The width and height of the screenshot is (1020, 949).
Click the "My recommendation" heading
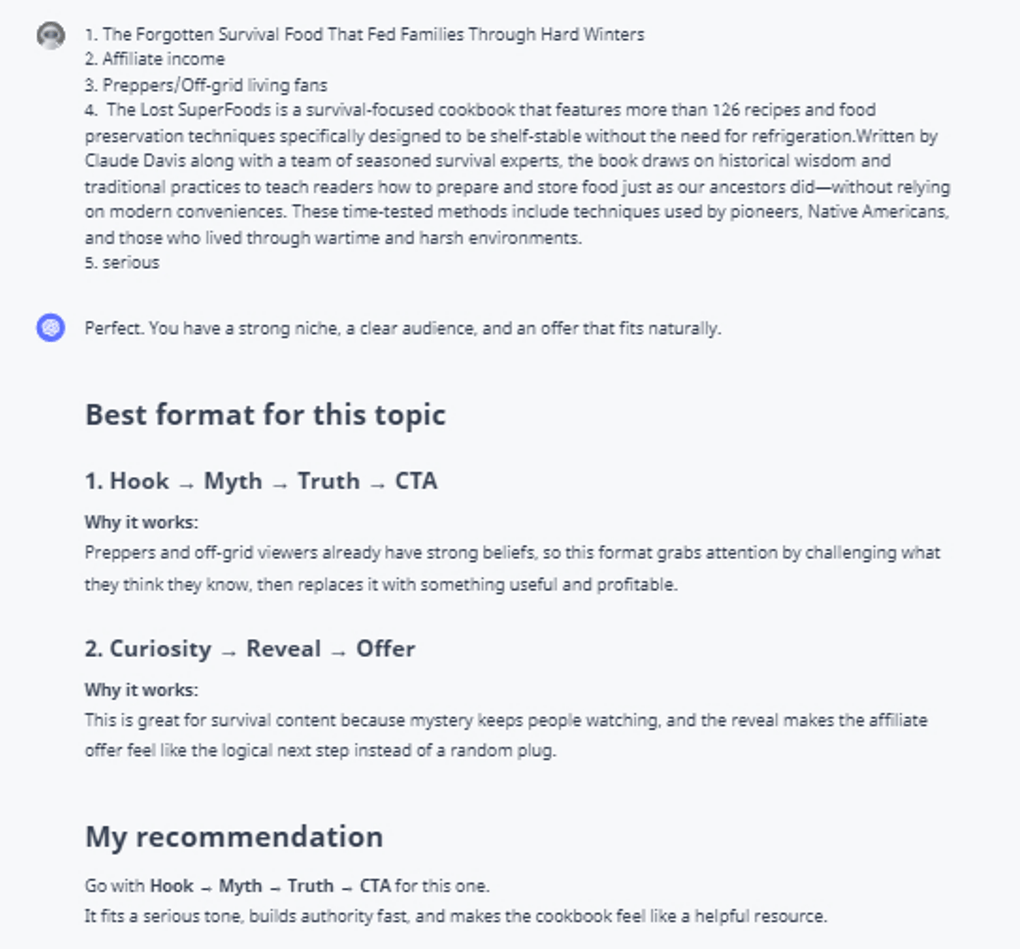point(234,836)
